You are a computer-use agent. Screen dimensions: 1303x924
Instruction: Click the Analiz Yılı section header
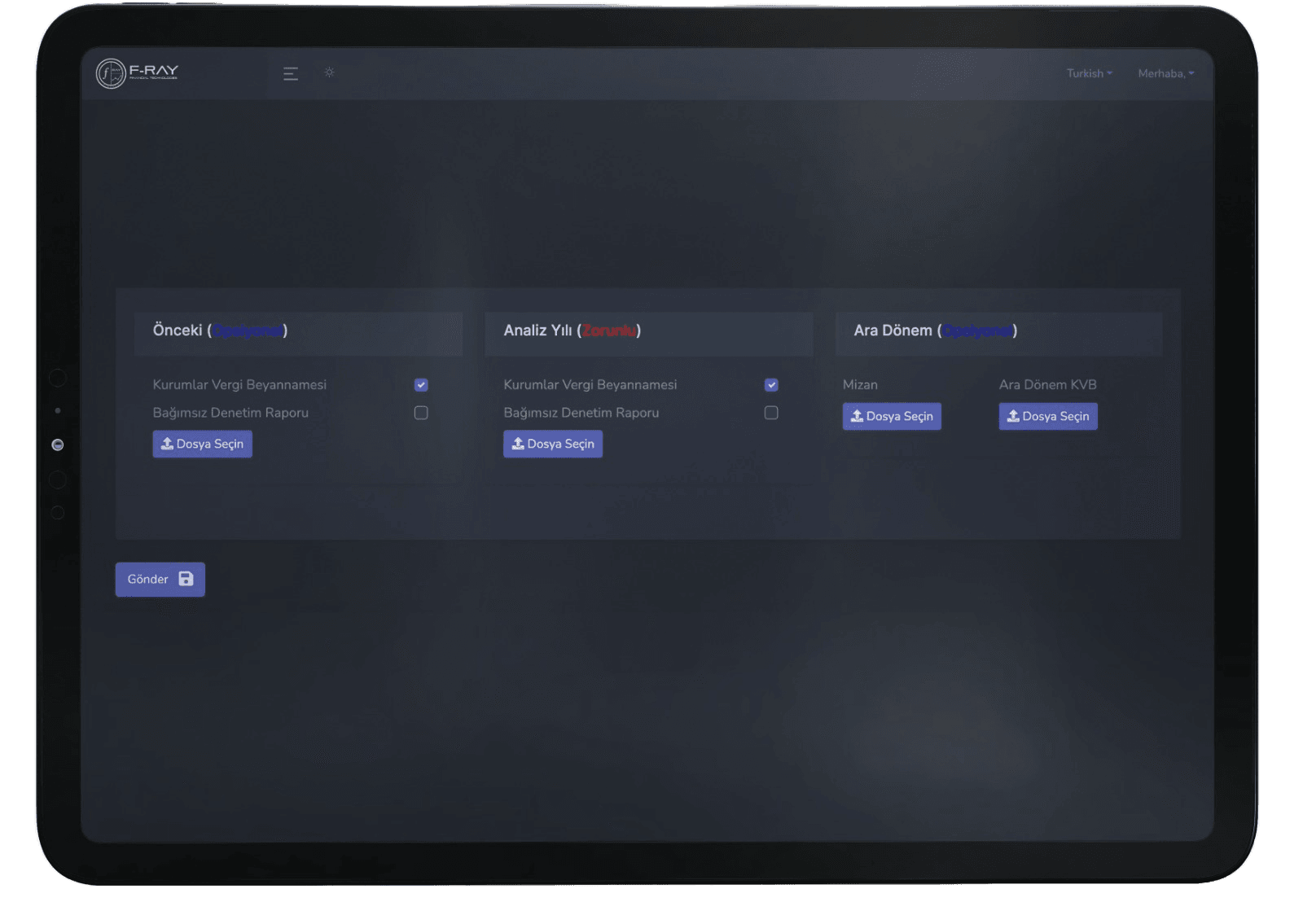(x=649, y=334)
